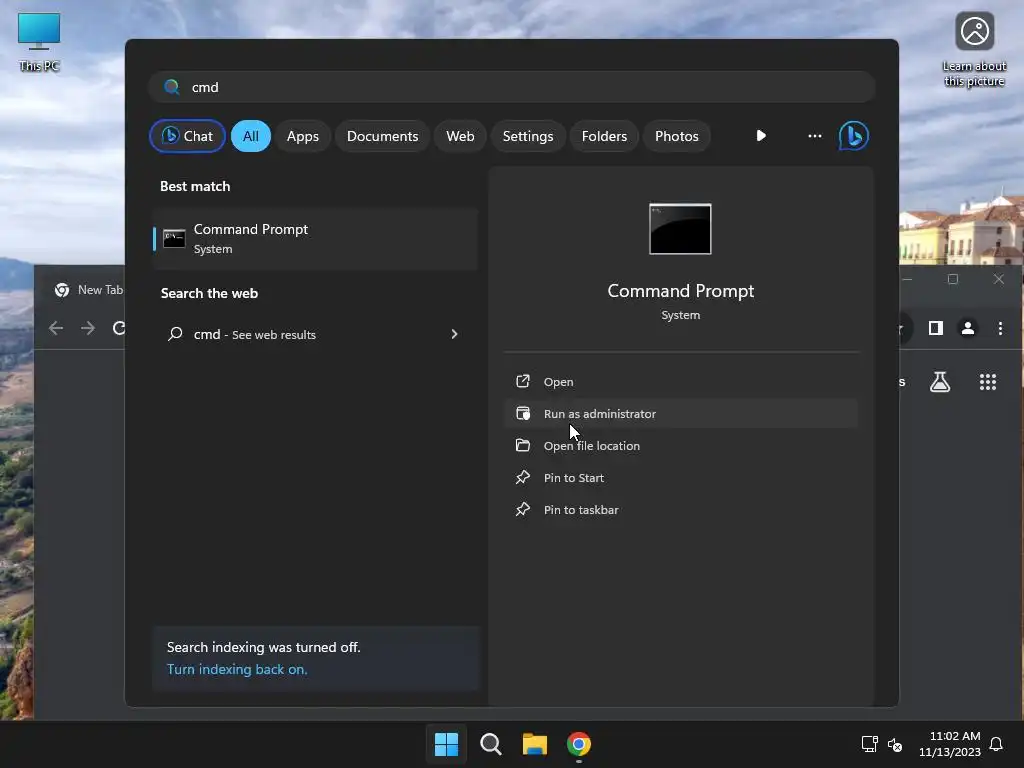Choose Pin to Start

point(681,477)
